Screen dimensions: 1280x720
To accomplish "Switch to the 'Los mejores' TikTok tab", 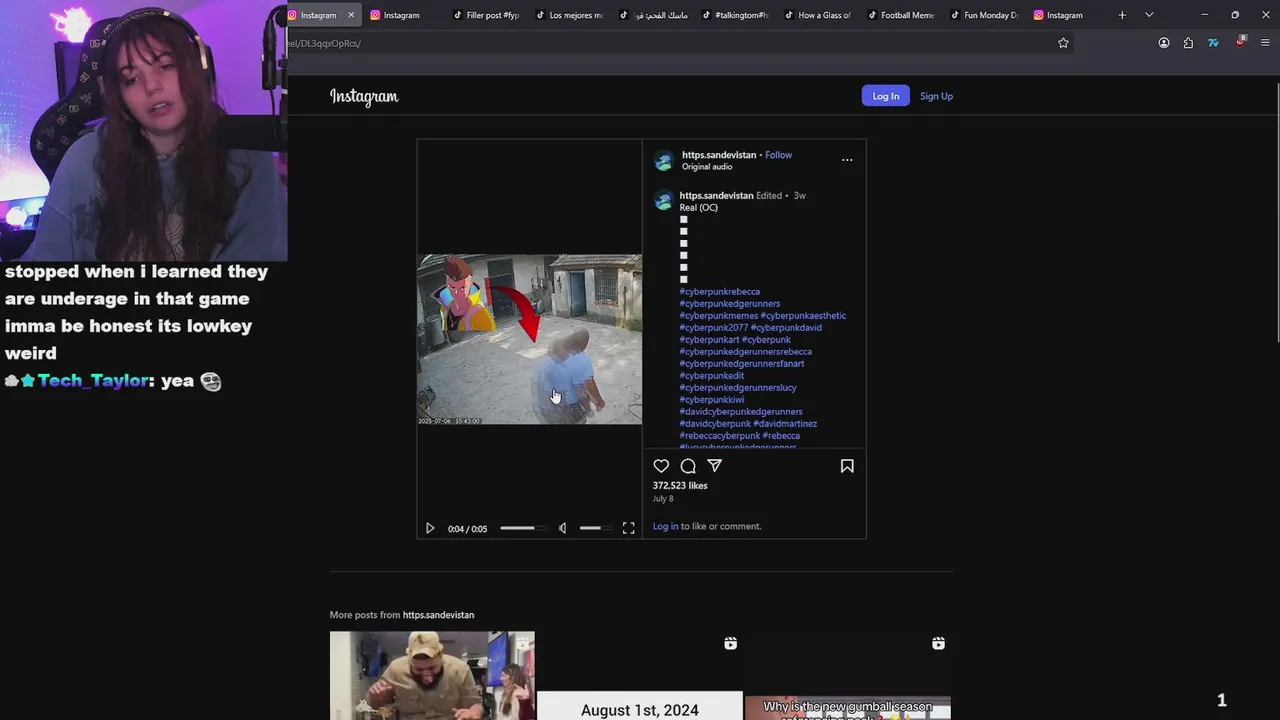I will click(x=568, y=15).
